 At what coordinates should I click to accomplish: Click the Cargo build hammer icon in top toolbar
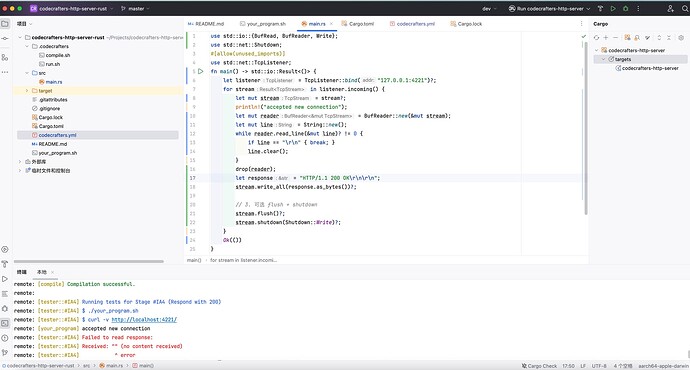[600, 8]
